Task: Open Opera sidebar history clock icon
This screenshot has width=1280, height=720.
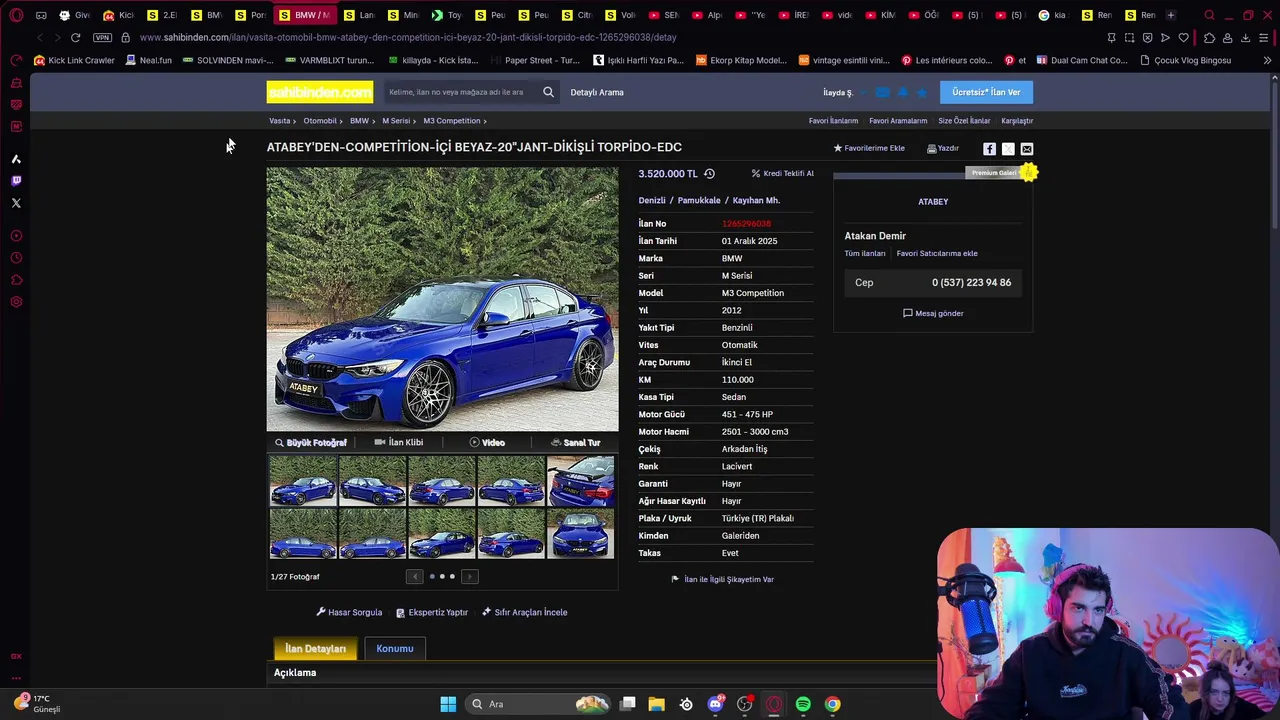Action: [x=16, y=258]
